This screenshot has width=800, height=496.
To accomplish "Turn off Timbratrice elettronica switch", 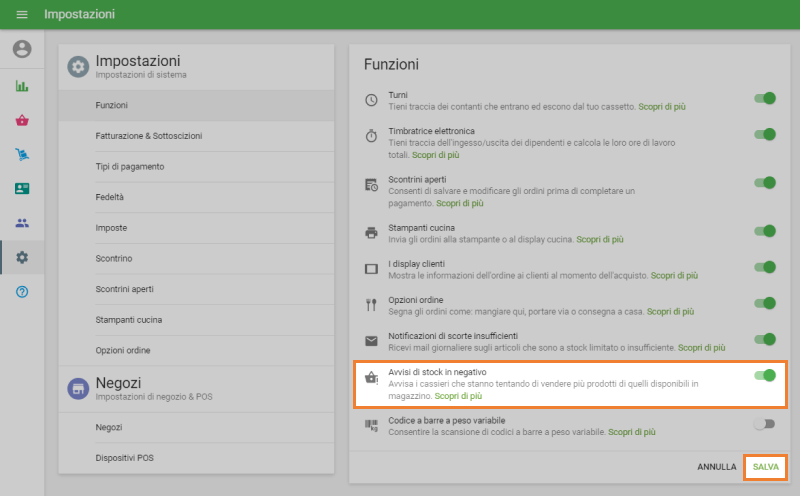I will pyautogui.click(x=765, y=135).
